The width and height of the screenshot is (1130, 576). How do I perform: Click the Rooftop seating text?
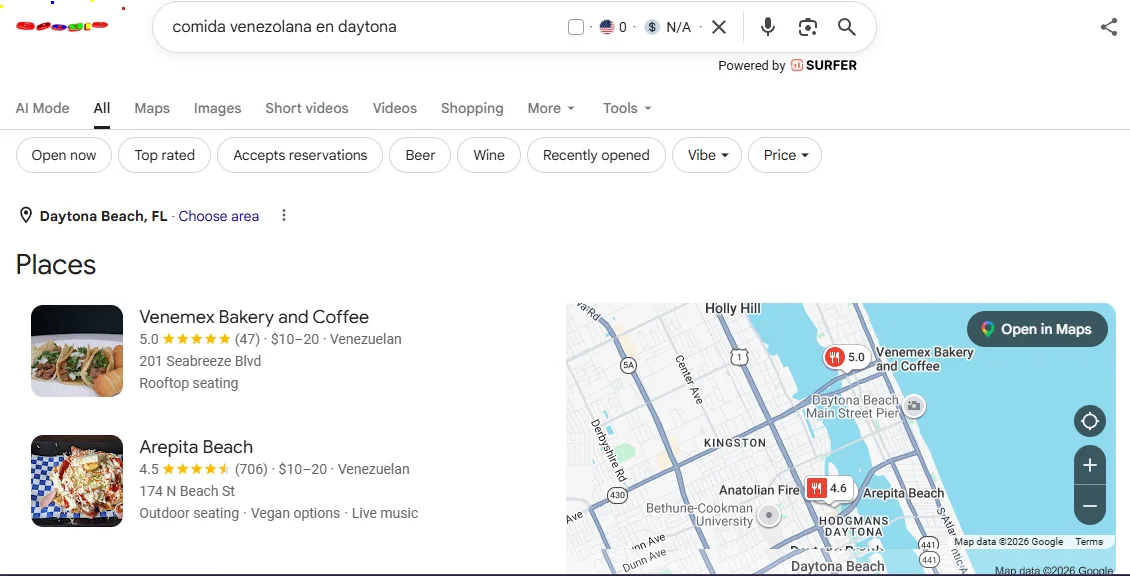189,384
